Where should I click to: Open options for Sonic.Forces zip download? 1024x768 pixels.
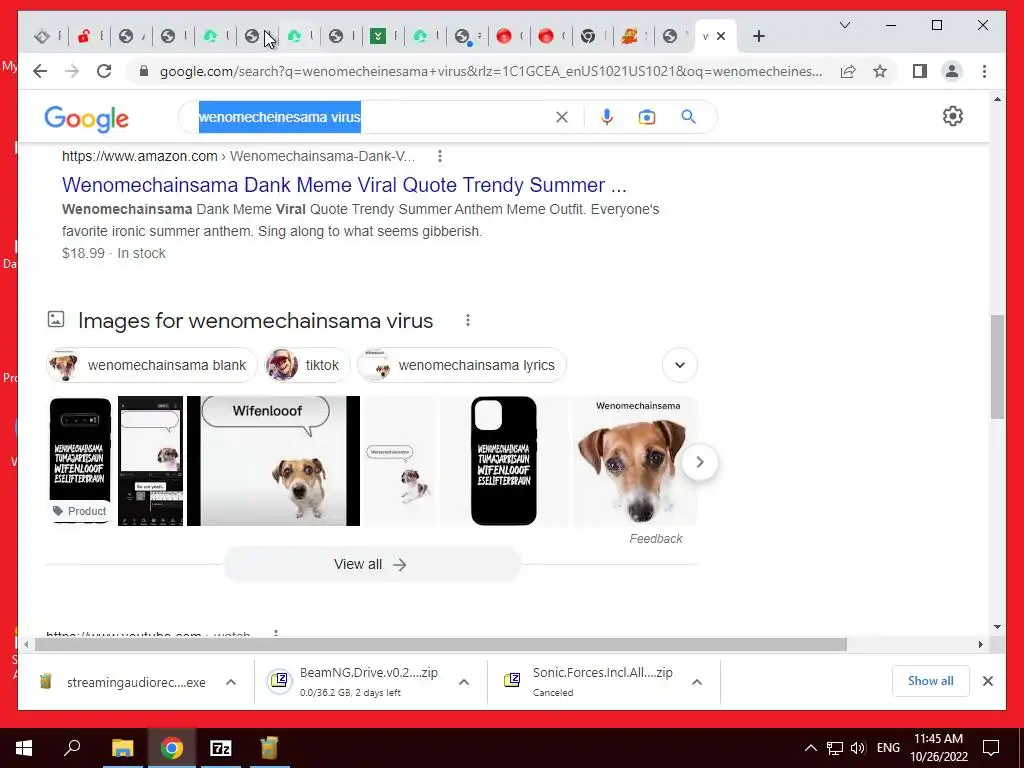[697, 682]
